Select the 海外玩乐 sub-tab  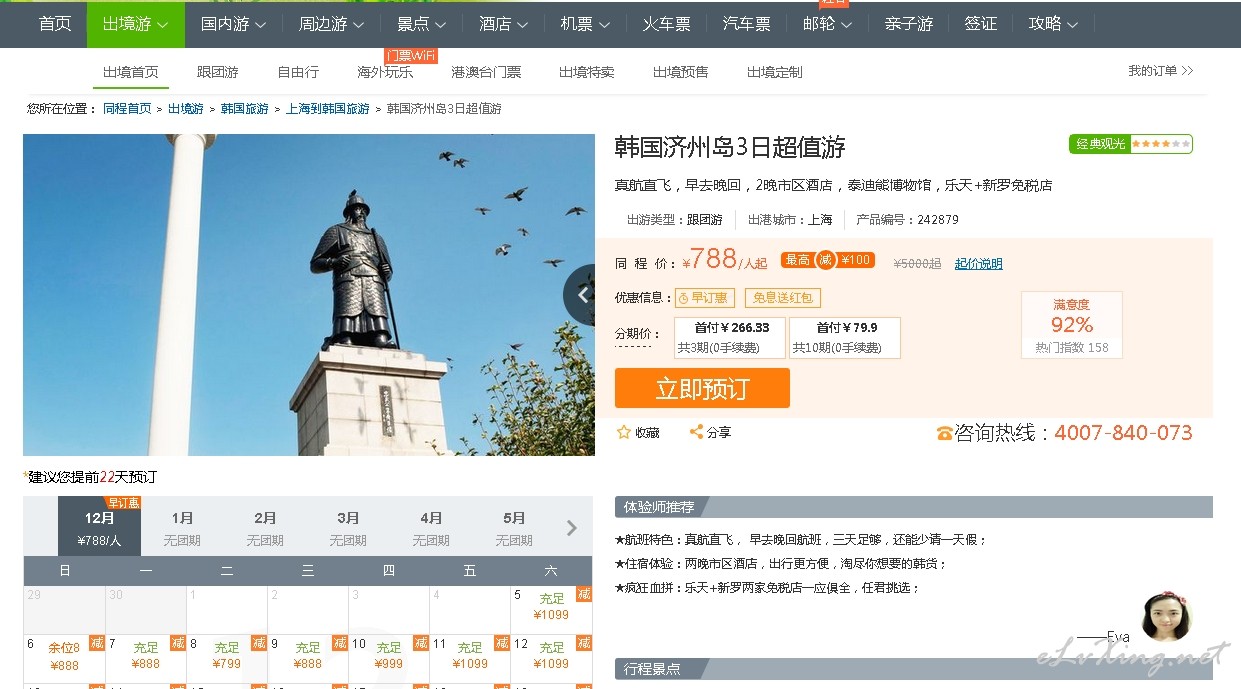pyautogui.click(x=385, y=72)
